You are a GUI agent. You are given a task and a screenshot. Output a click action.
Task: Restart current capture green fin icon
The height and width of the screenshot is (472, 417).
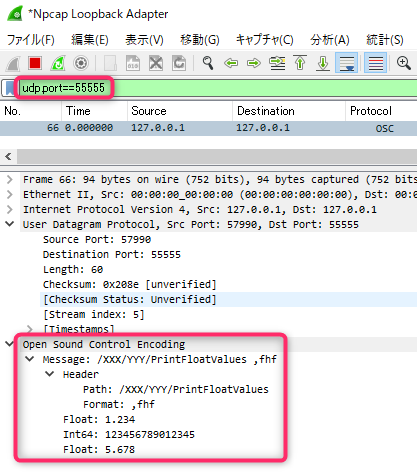(58, 63)
